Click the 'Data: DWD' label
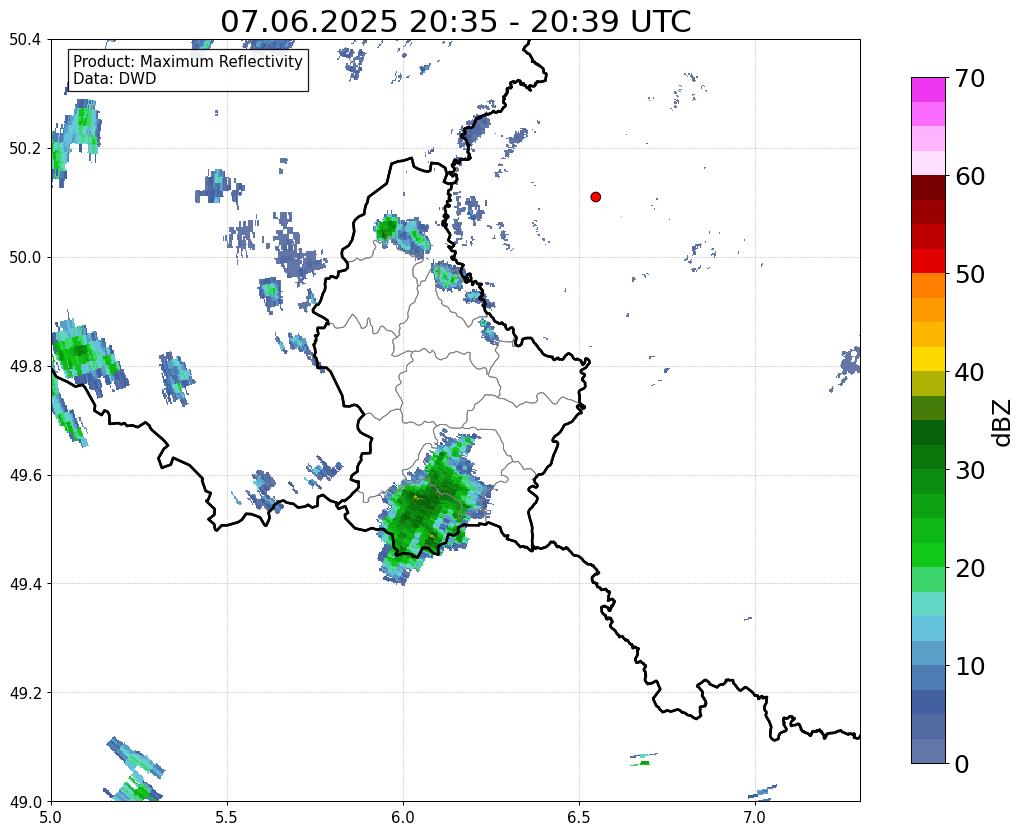The height and width of the screenshot is (834, 1023). (115, 79)
